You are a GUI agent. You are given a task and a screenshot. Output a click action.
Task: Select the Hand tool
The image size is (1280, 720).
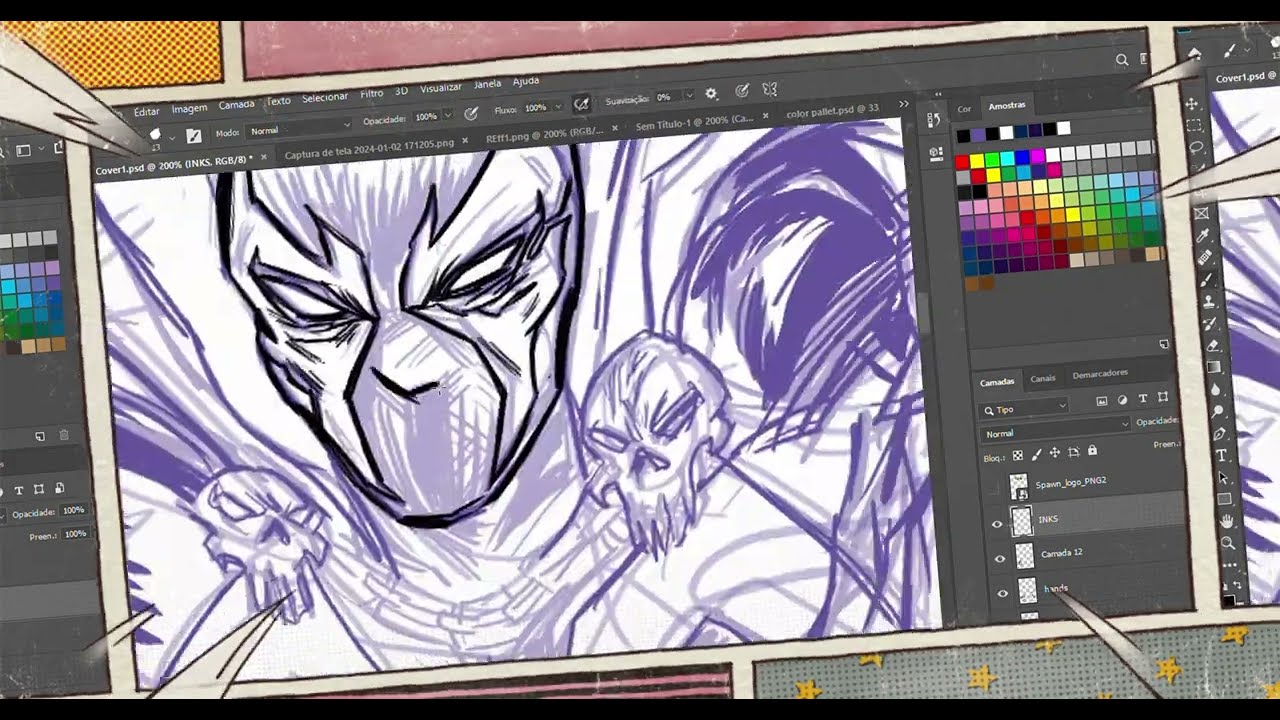(1227, 521)
